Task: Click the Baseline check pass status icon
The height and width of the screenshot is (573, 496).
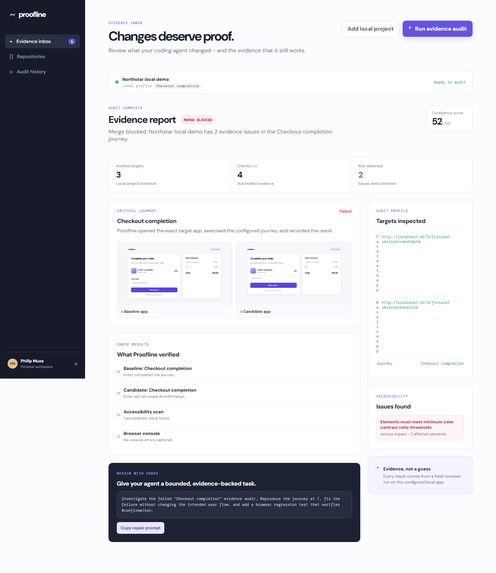Action: click(x=118, y=372)
